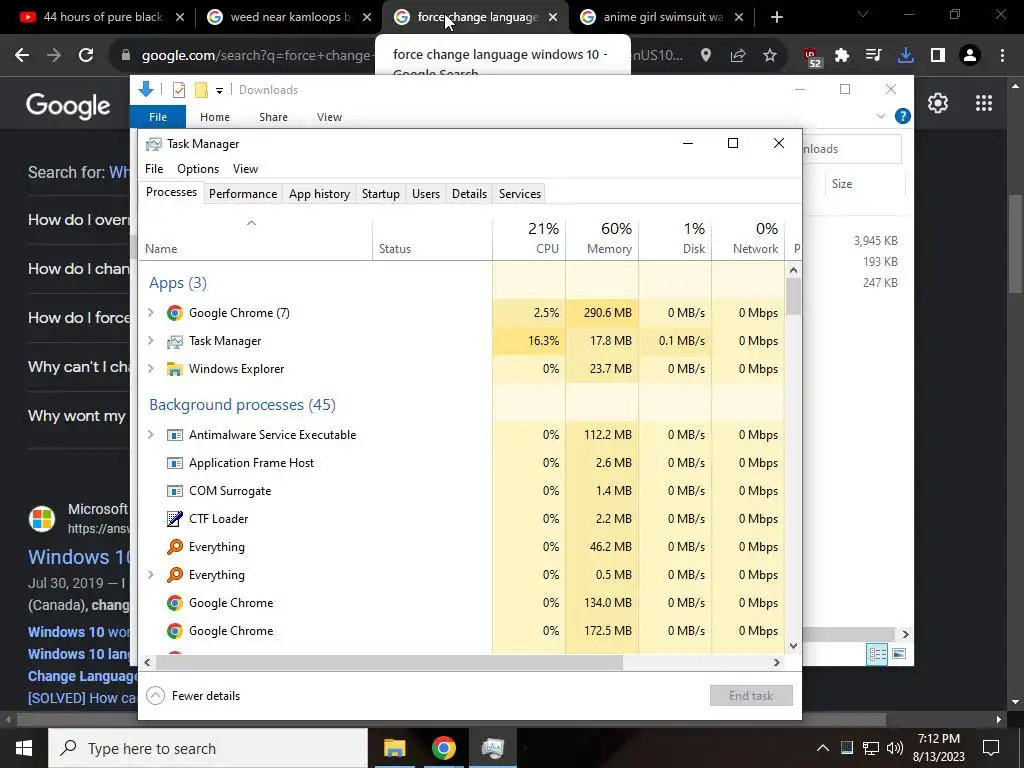The image size is (1024, 768).
Task: Bookmark this page with the star icon
Action: [770, 56]
